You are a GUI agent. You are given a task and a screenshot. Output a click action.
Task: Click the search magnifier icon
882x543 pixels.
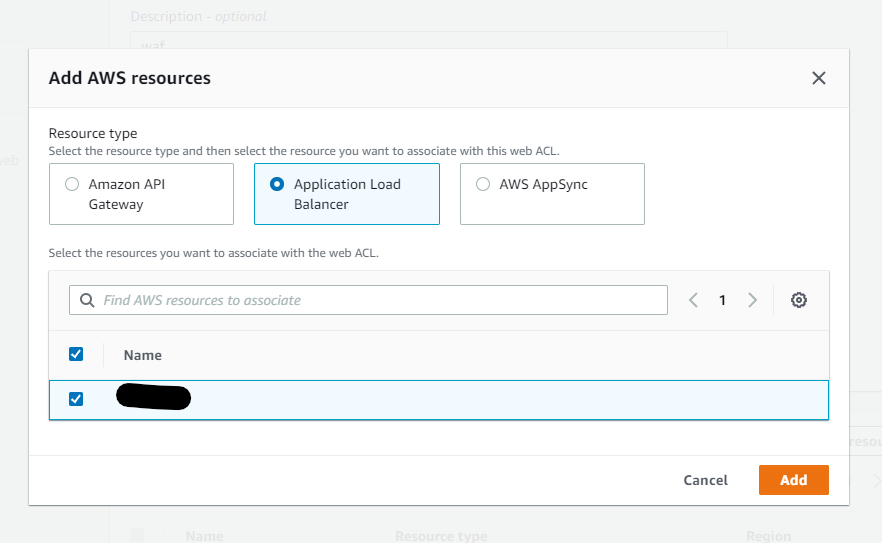pos(87,300)
